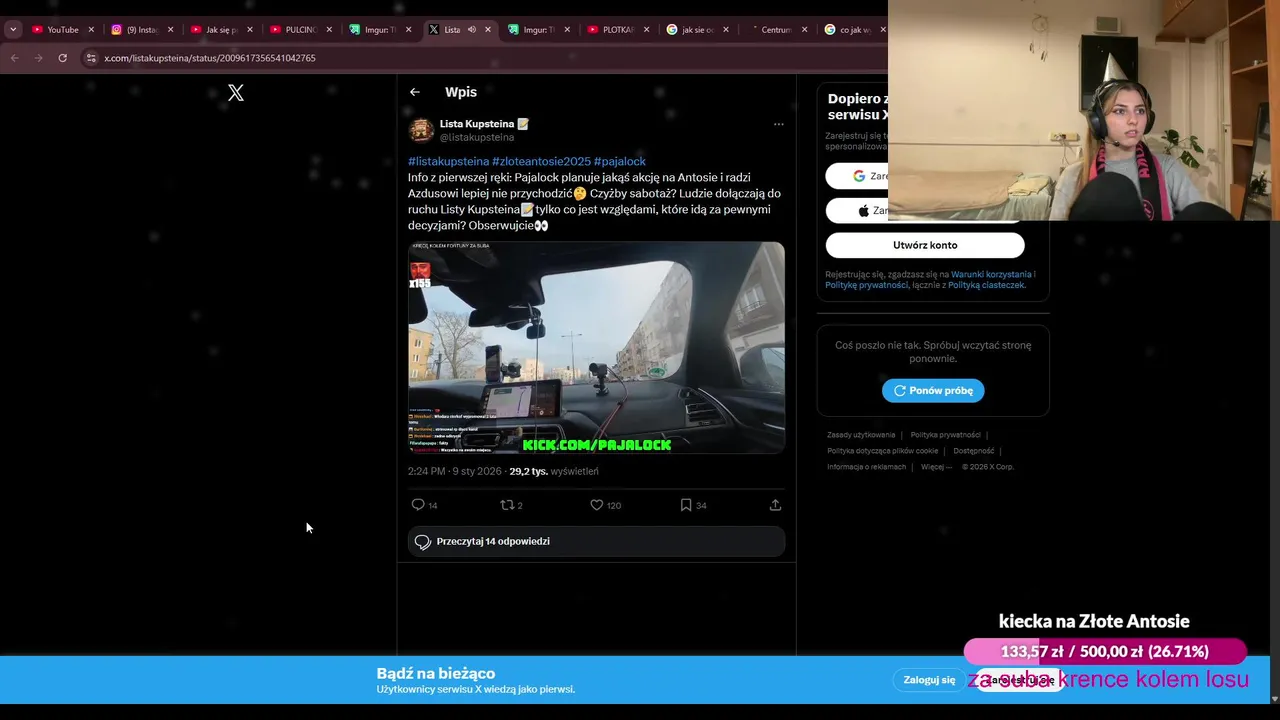Open 'Warunki korzystania' link
The image size is (1280, 720).
click(x=991, y=274)
